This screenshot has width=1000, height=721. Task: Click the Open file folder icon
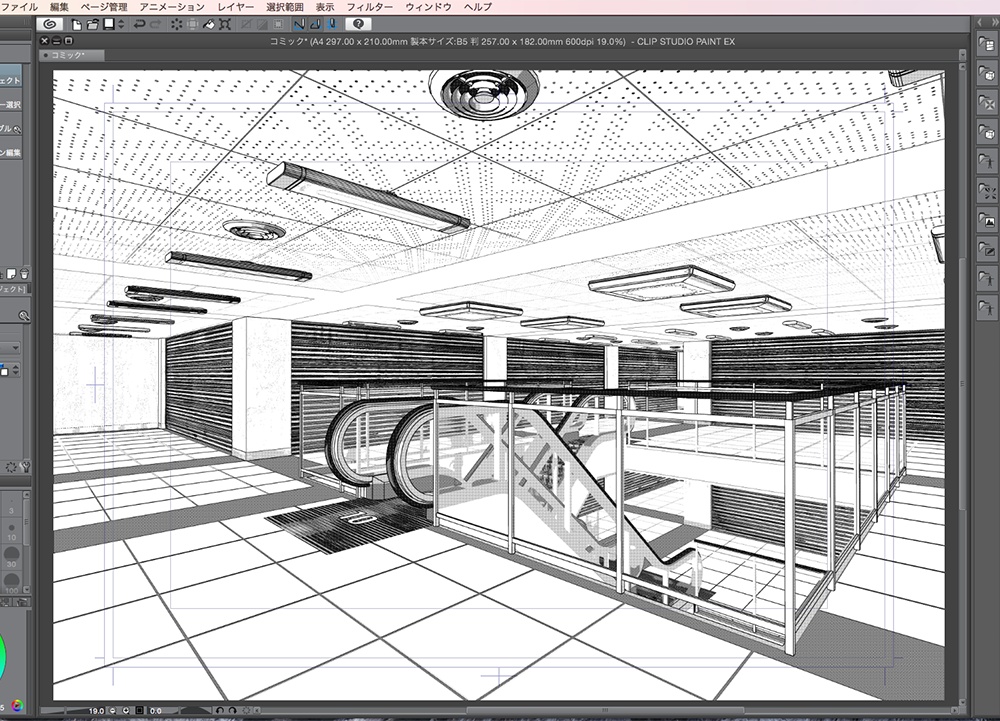tap(92, 23)
